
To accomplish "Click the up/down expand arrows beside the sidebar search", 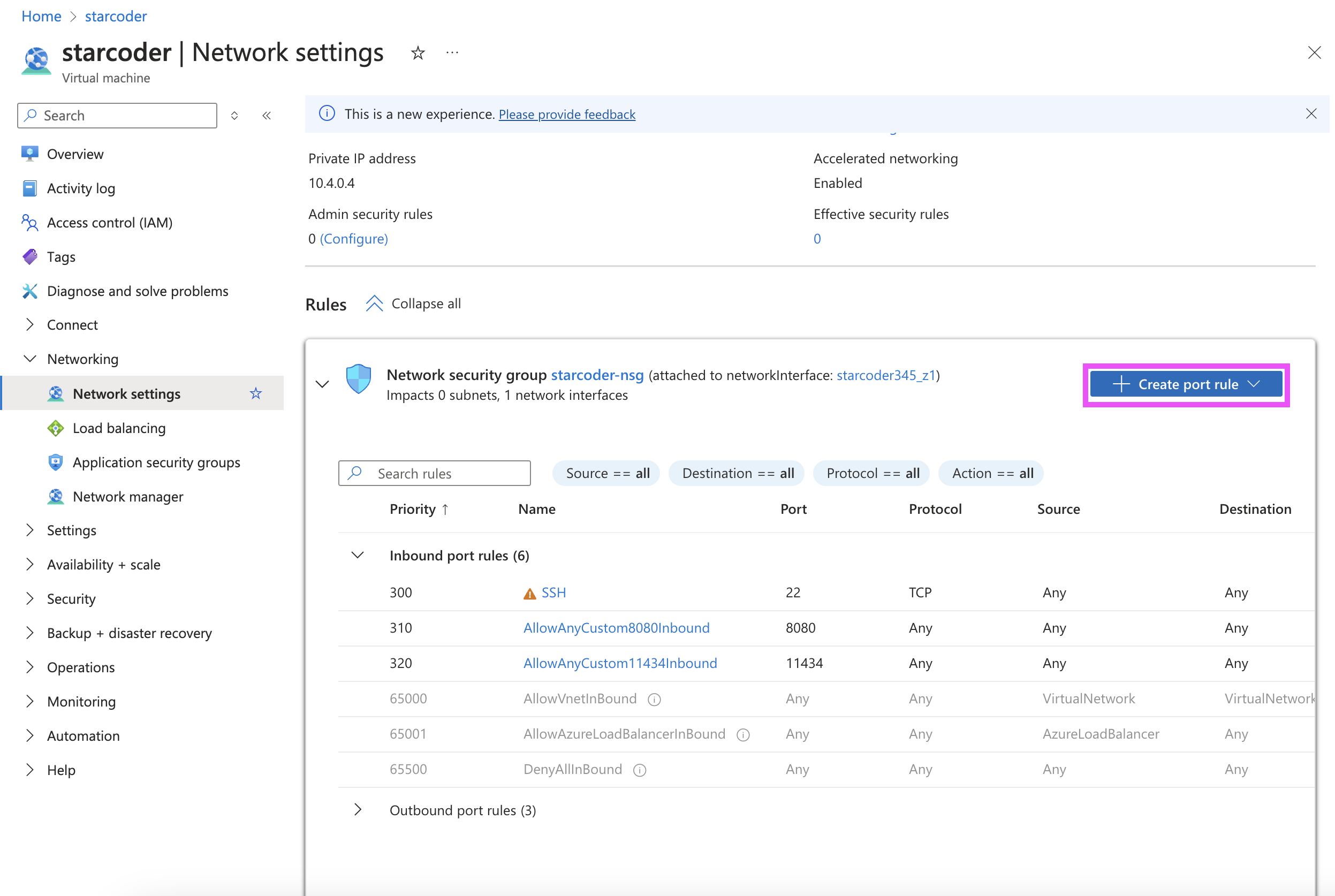I will [234, 116].
